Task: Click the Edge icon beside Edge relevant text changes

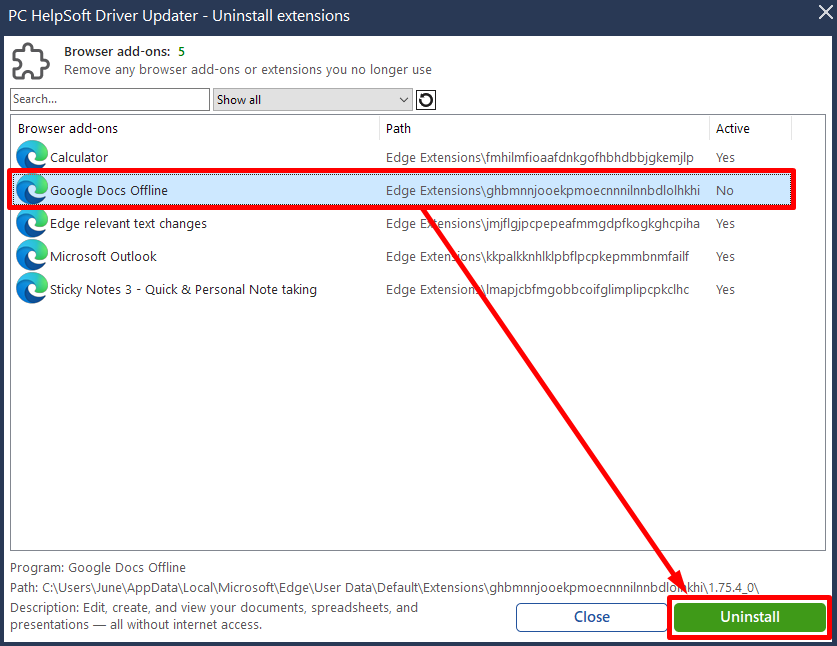Action: 32,223
